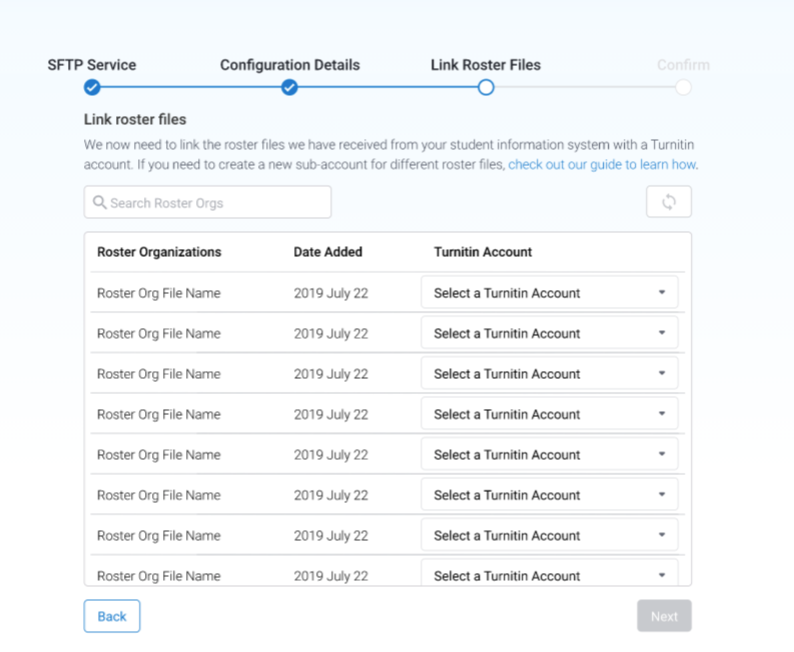Select the first Roster Org File Name row
Viewport: 794px width, 652px height.
(x=159, y=293)
